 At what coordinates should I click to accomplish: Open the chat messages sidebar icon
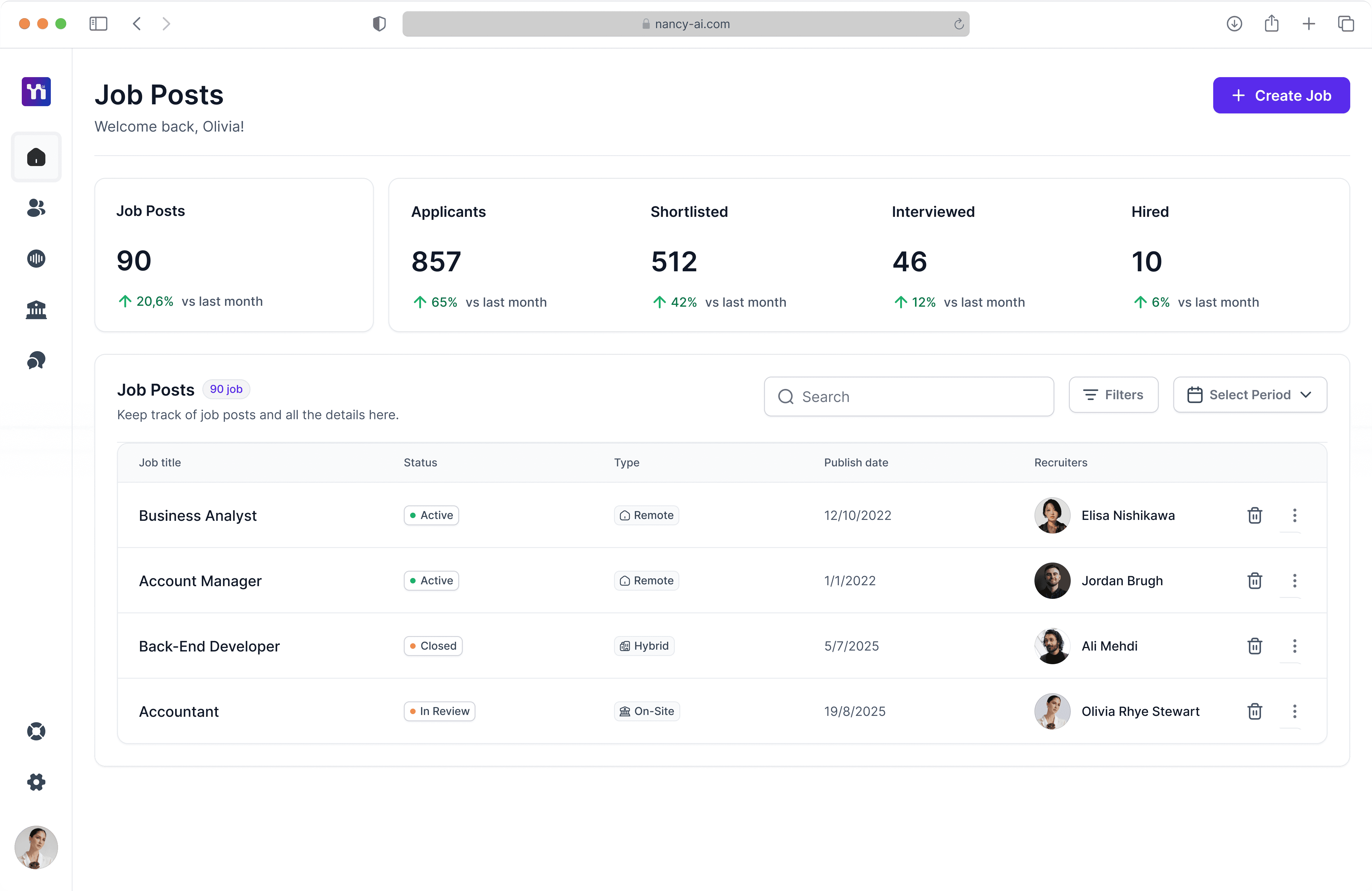36,360
